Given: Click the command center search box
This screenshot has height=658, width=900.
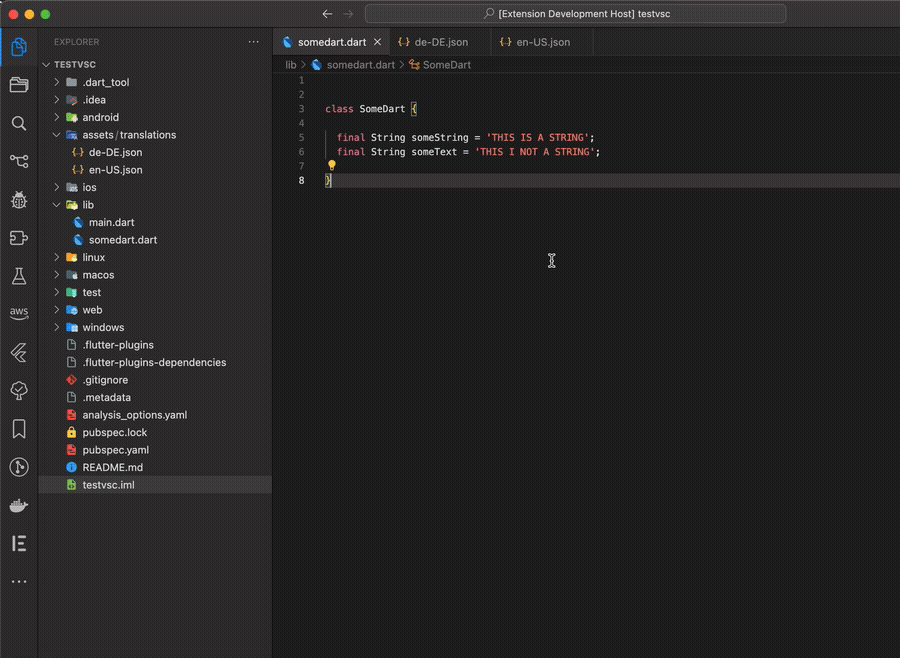Looking at the screenshot, I should 575,14.
